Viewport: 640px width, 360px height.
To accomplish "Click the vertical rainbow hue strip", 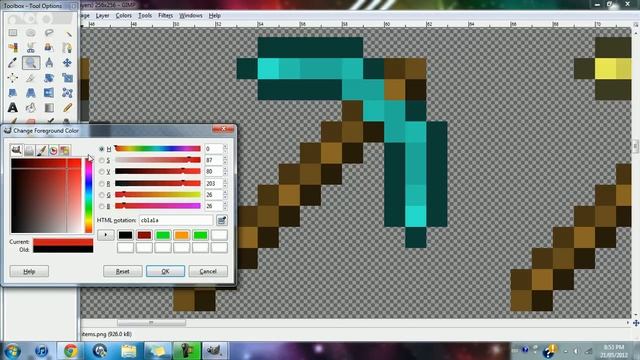I will pyautogui.click(x=89, y=196).
